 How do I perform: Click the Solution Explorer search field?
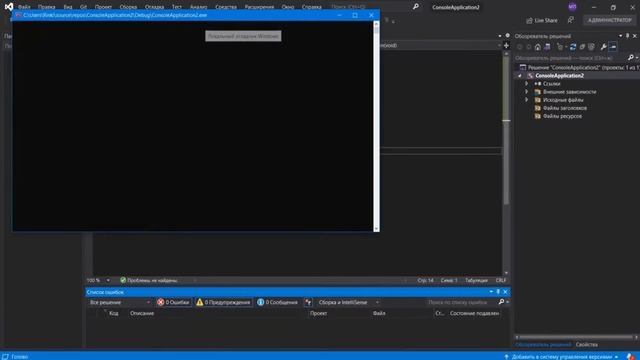(571, 58)
